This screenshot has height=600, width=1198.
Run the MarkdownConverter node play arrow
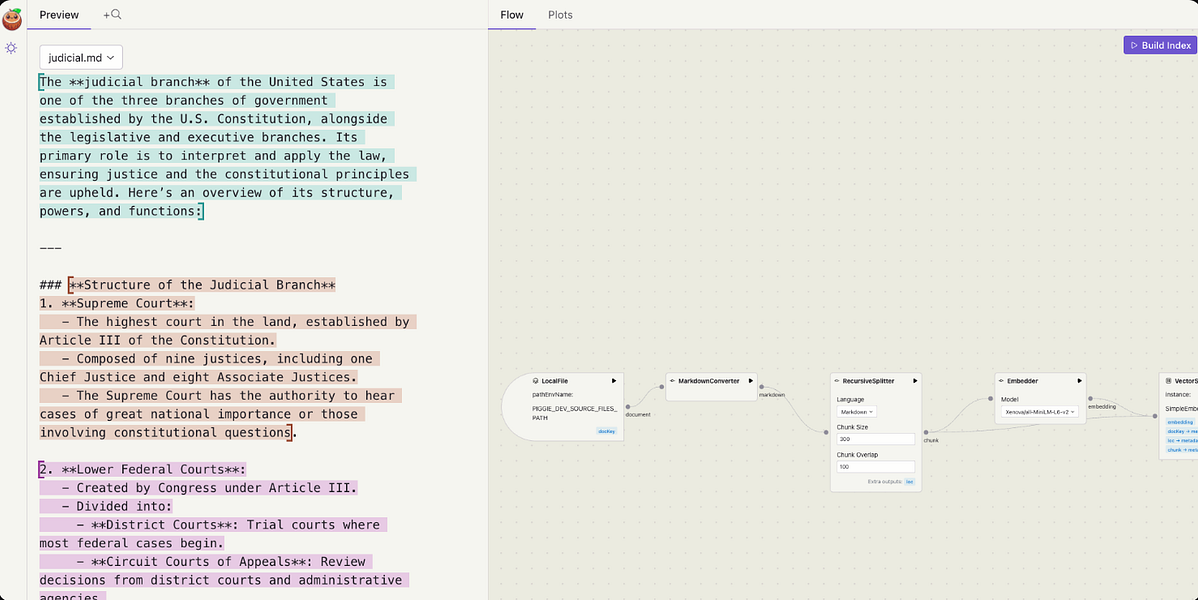(x=750, y=380)
